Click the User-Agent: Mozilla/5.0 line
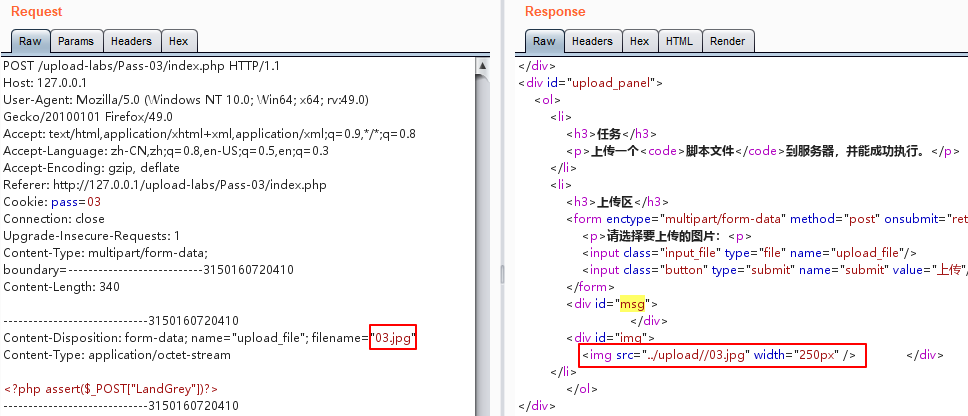968x416 pixels. (186, 99)
